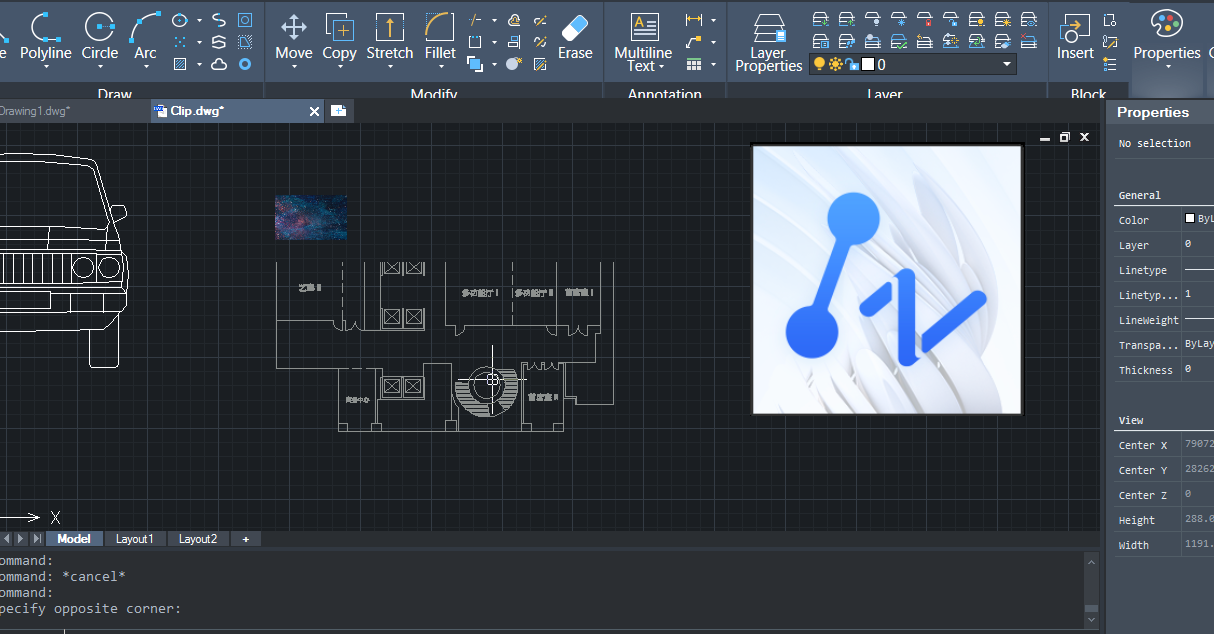1214x634 pixels.
Task: Close the Clip.dwg drawing tab
Action: (314, 111)
